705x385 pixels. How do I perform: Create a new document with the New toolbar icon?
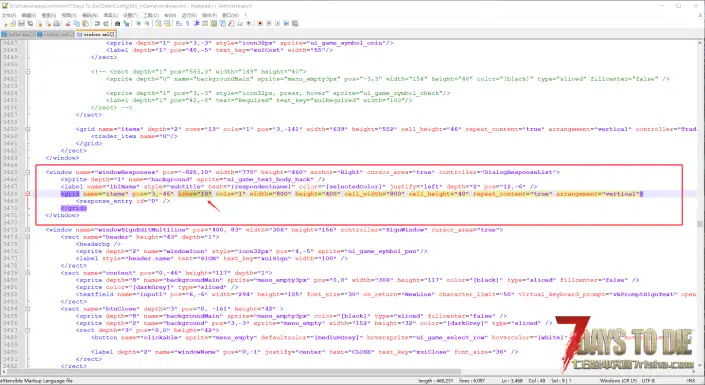(4, 23)
